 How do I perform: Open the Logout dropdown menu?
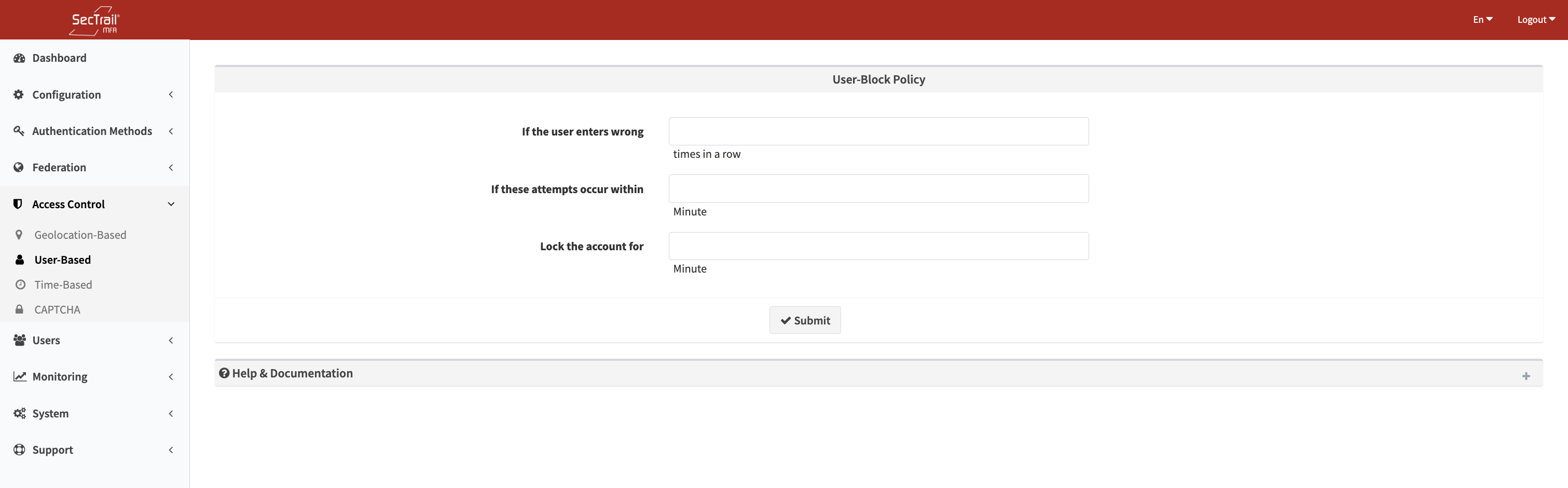[x=1535, y=20]
